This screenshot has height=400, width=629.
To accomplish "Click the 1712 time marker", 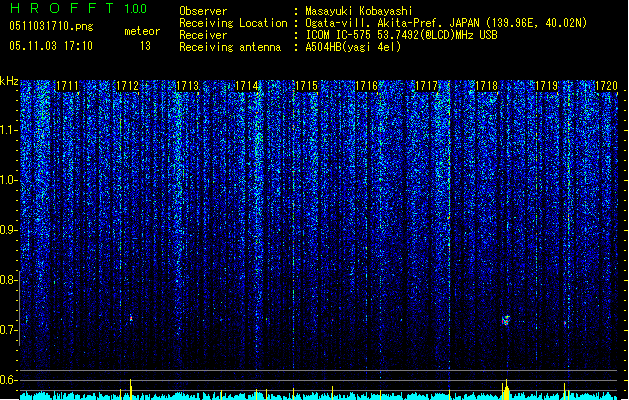I will [x=127, y=86].
